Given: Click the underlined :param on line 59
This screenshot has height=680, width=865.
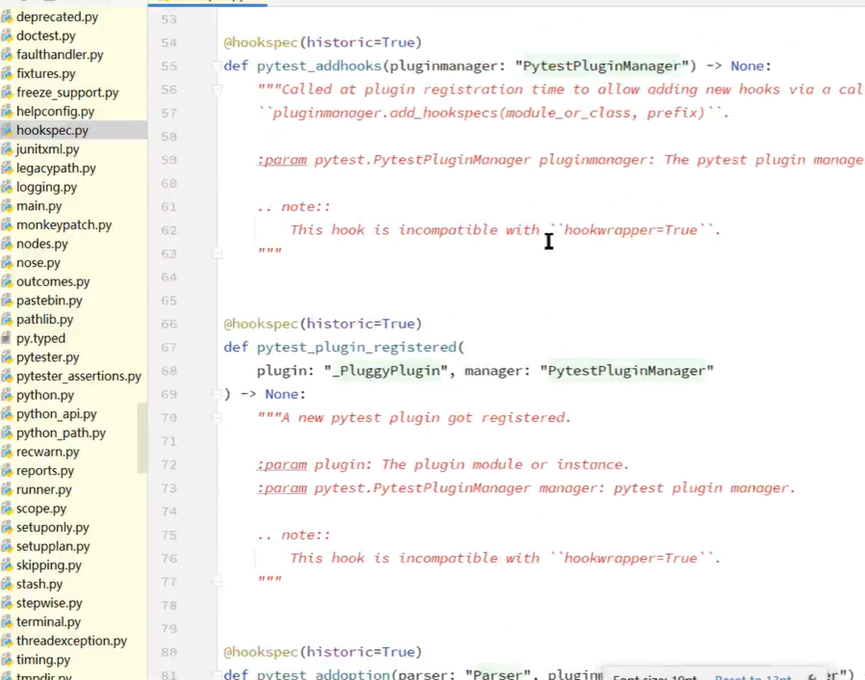Looking at the screenshot, I should 282,160.
